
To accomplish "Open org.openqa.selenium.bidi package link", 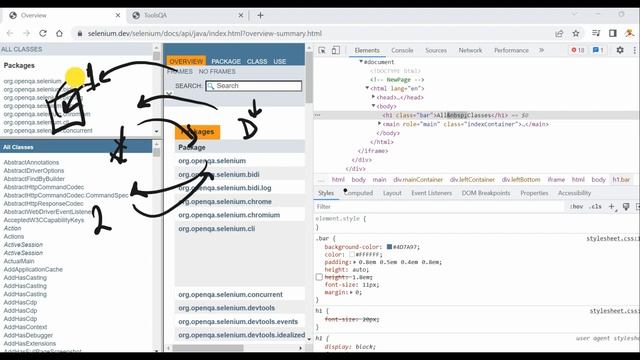I will coord(219,174).
